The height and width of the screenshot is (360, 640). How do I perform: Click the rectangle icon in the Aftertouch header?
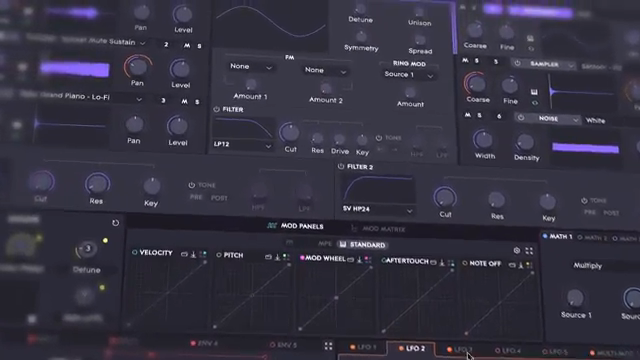pos(433,262)
